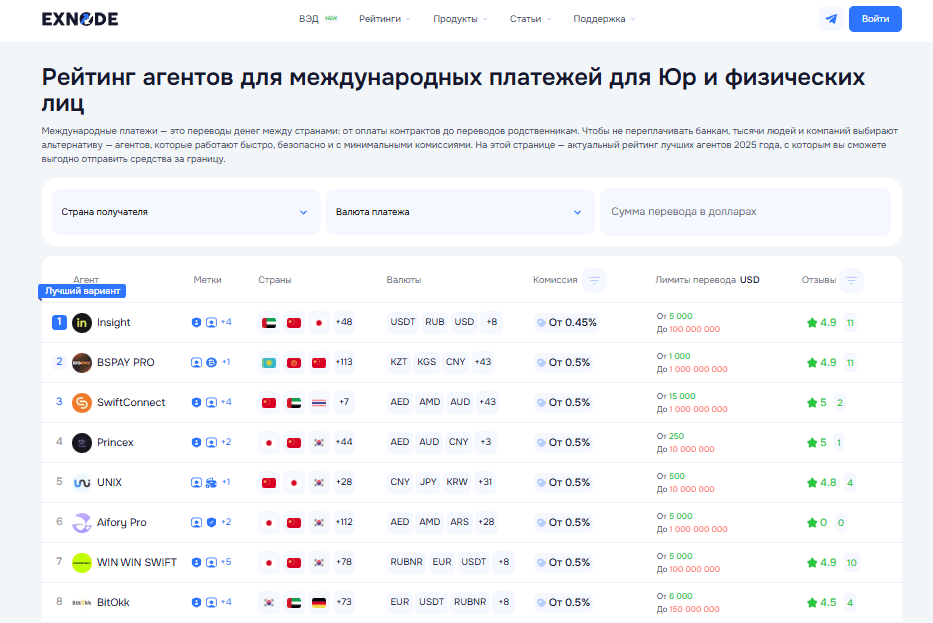Open WIN WIN SWIFT agent logo
Image resolution: width=933 pixels, height=623 pixels.
(82, 562)
